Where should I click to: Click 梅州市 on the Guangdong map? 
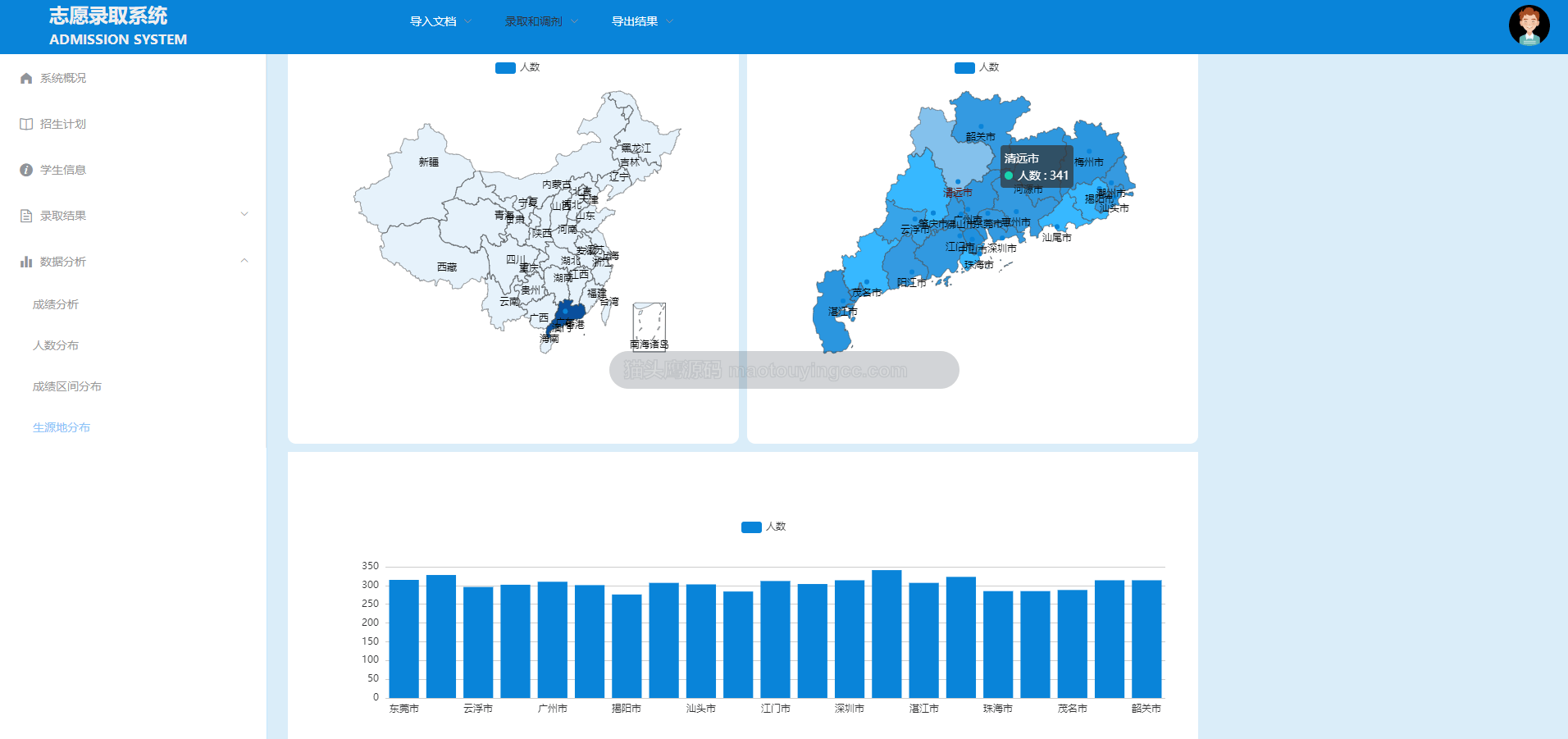1089,162
